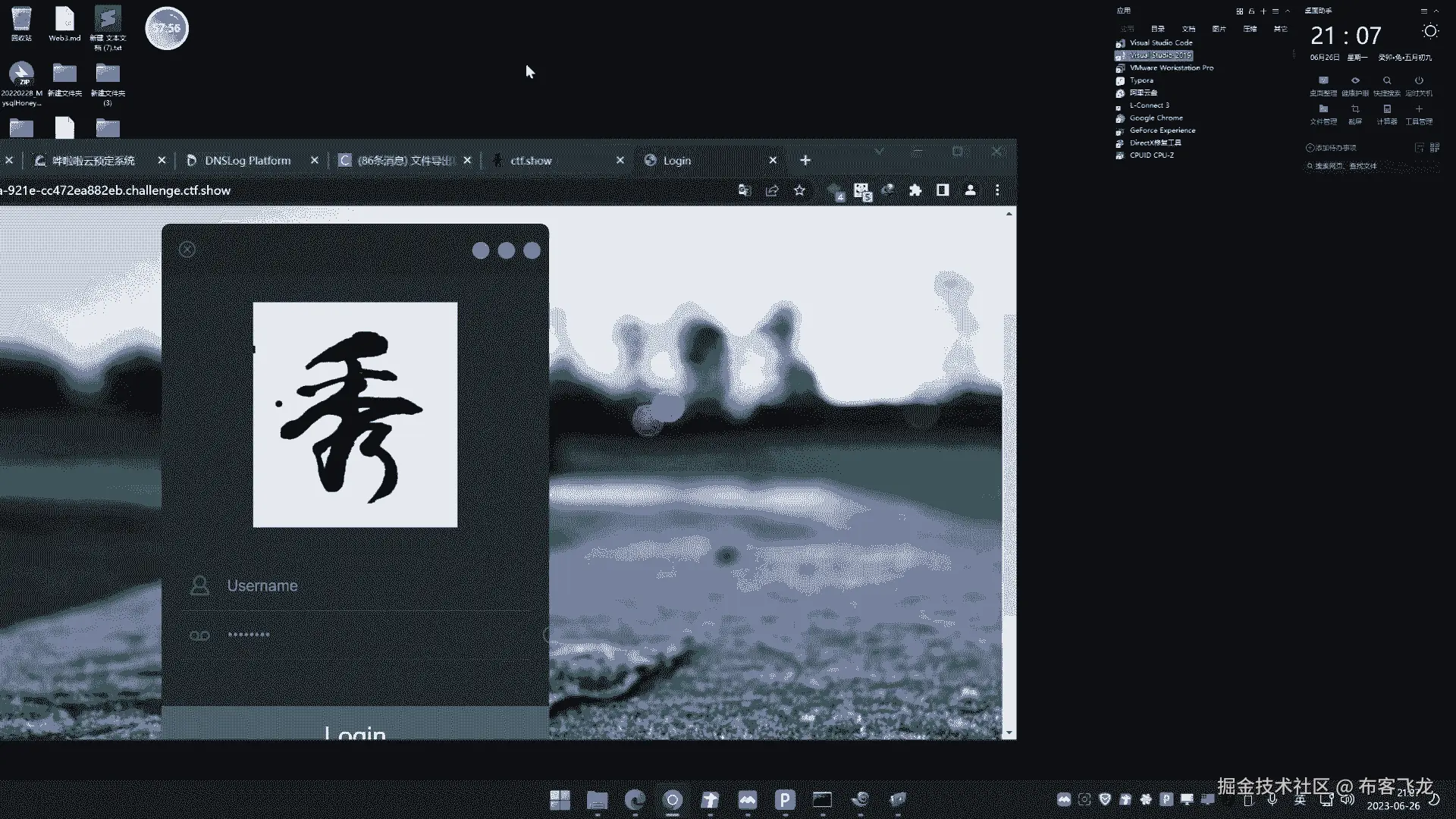The image size is (1456, 819).
Task: Open Chrome side panel icon
Action: click(x=943, y=190)
